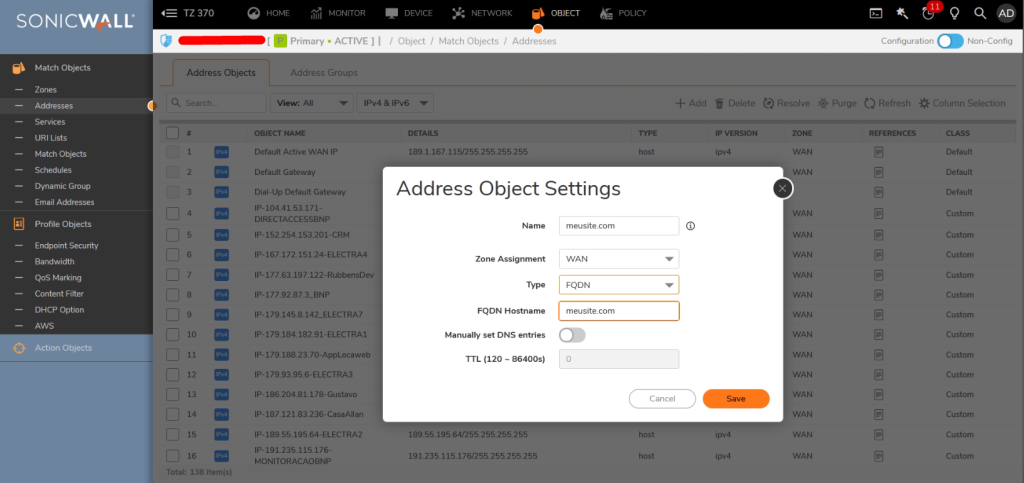Open the MONITOR section

(338, 13)
